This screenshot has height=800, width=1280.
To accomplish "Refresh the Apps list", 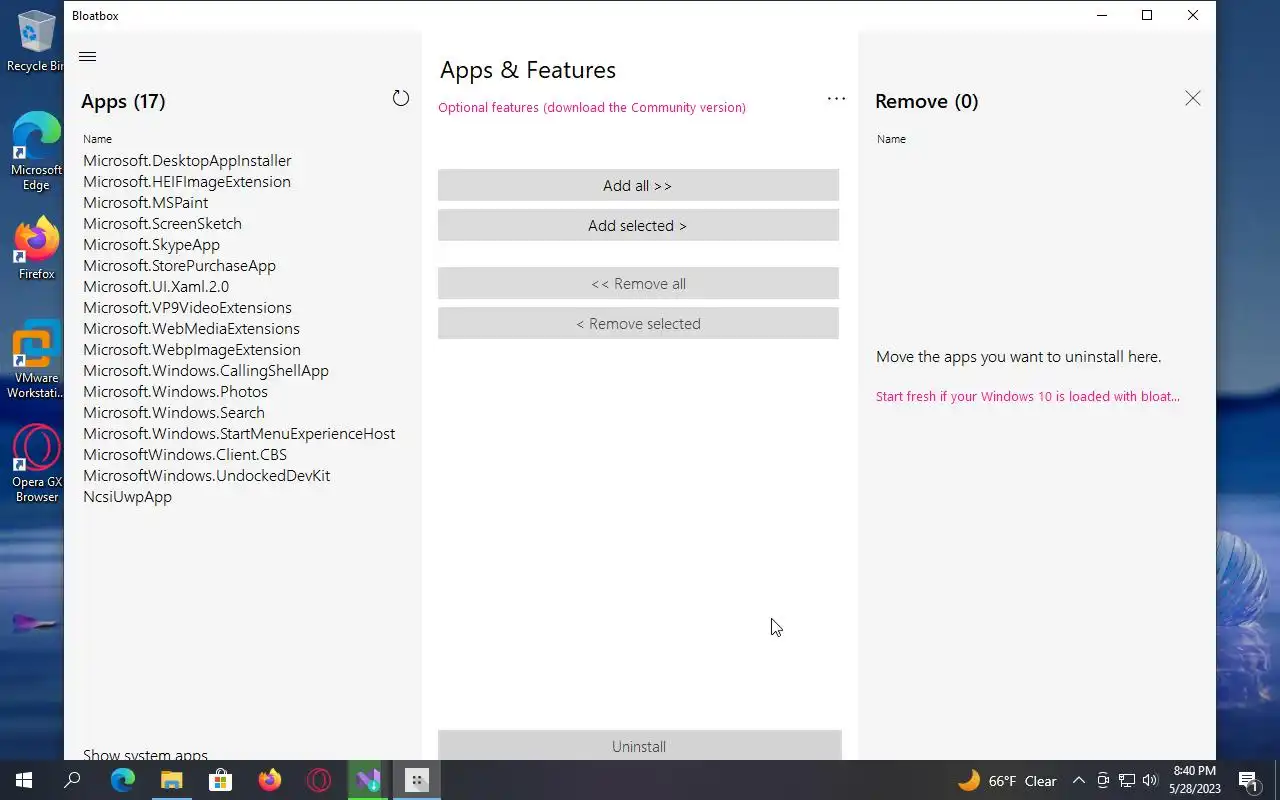I will tap(401, 98).
